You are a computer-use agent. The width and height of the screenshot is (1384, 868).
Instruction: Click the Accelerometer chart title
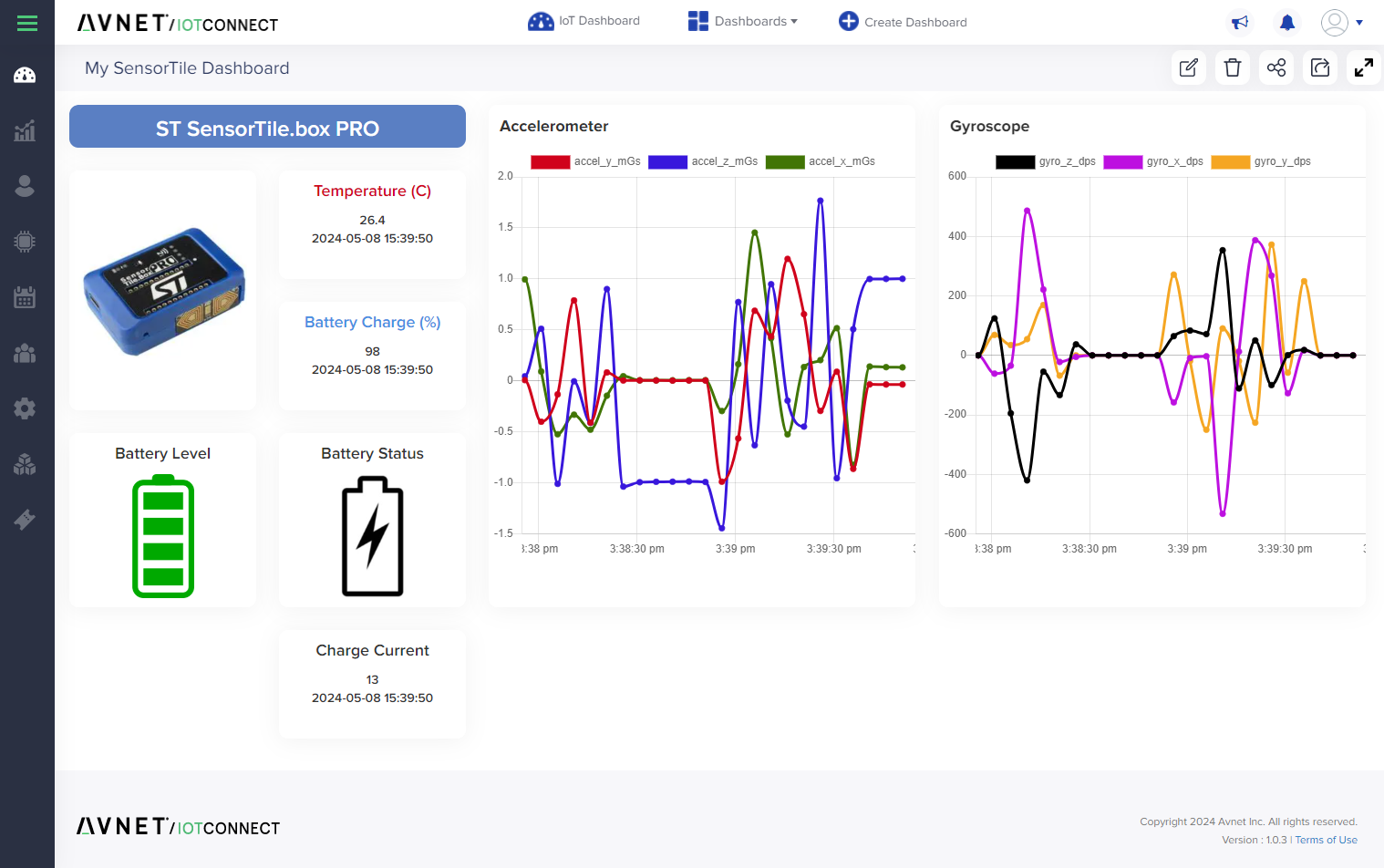point(553,126)
